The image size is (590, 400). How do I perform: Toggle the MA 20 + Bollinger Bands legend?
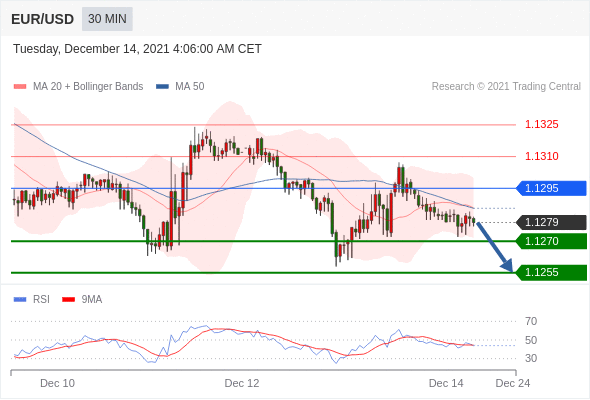[88, 87]
